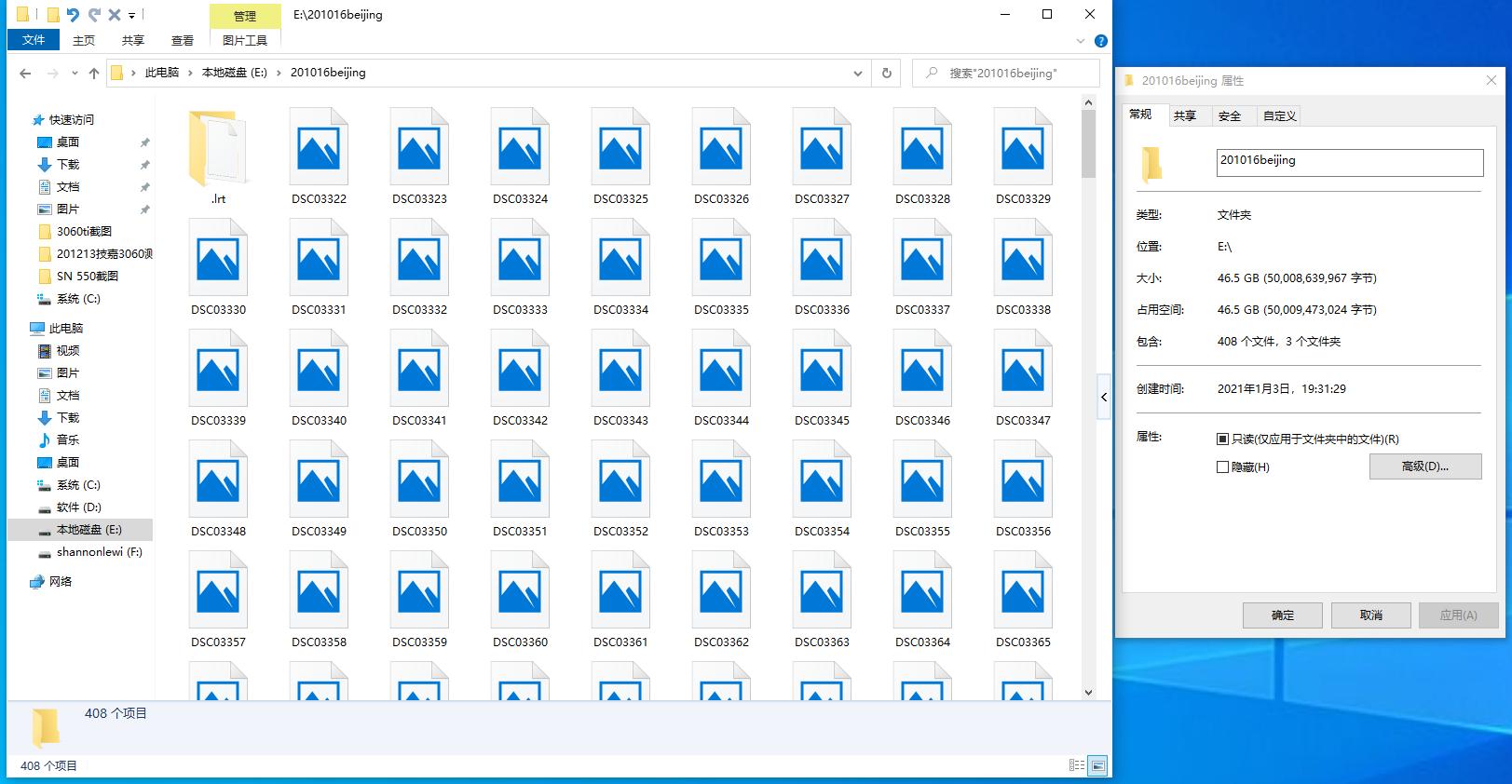Refresh the current folder view

click(x=886, y=73)
